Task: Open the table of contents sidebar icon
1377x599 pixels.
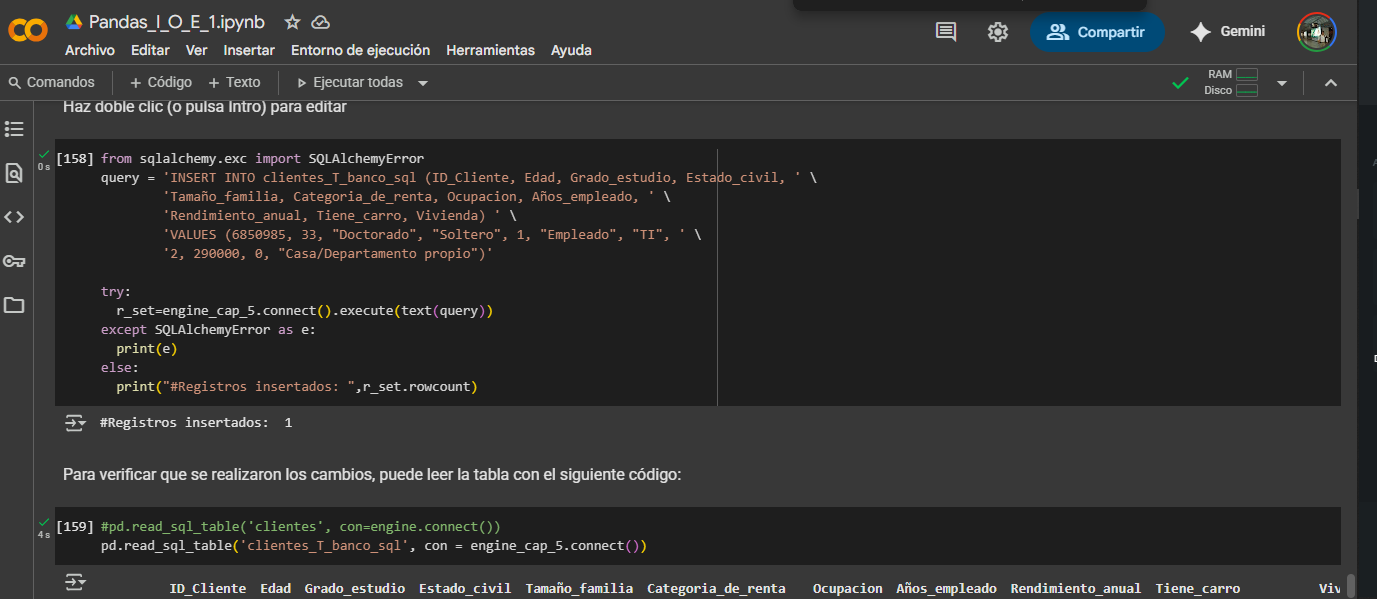Action: coord(14,129)
